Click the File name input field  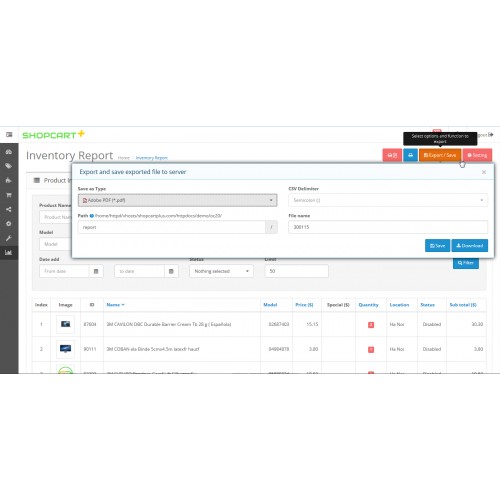tap(388, 227)
